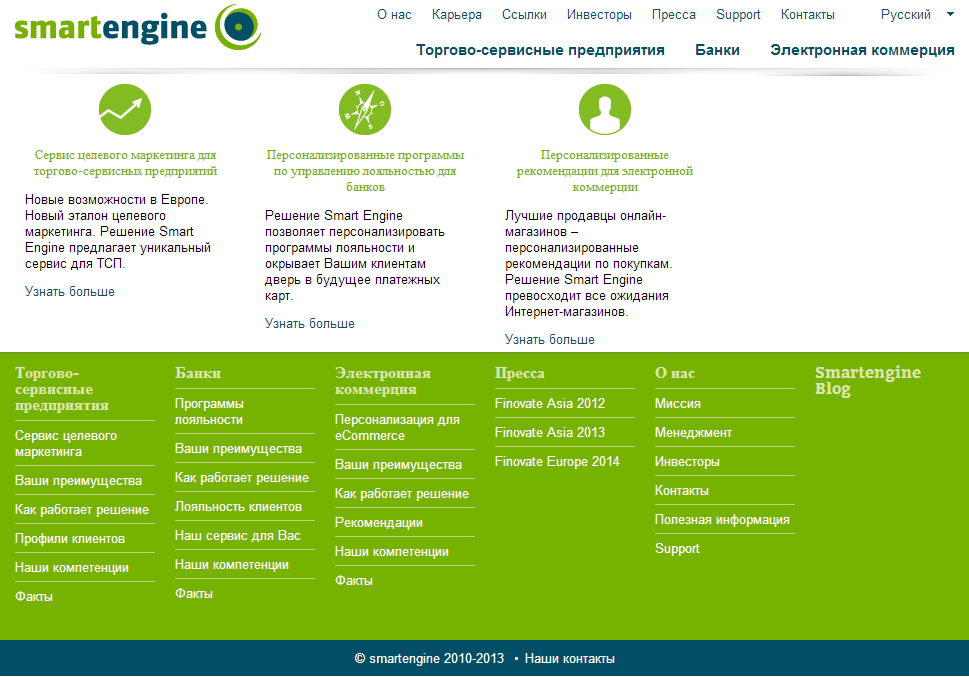The width and height of the screenshot is (969, 677).
Task: Click the smartengine logo
Action: (137, 27)
